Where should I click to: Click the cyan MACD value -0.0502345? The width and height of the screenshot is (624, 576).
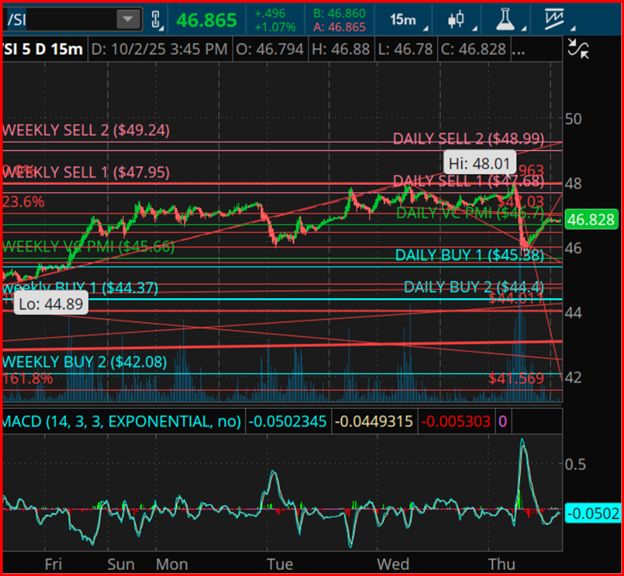tap(287, 421)
